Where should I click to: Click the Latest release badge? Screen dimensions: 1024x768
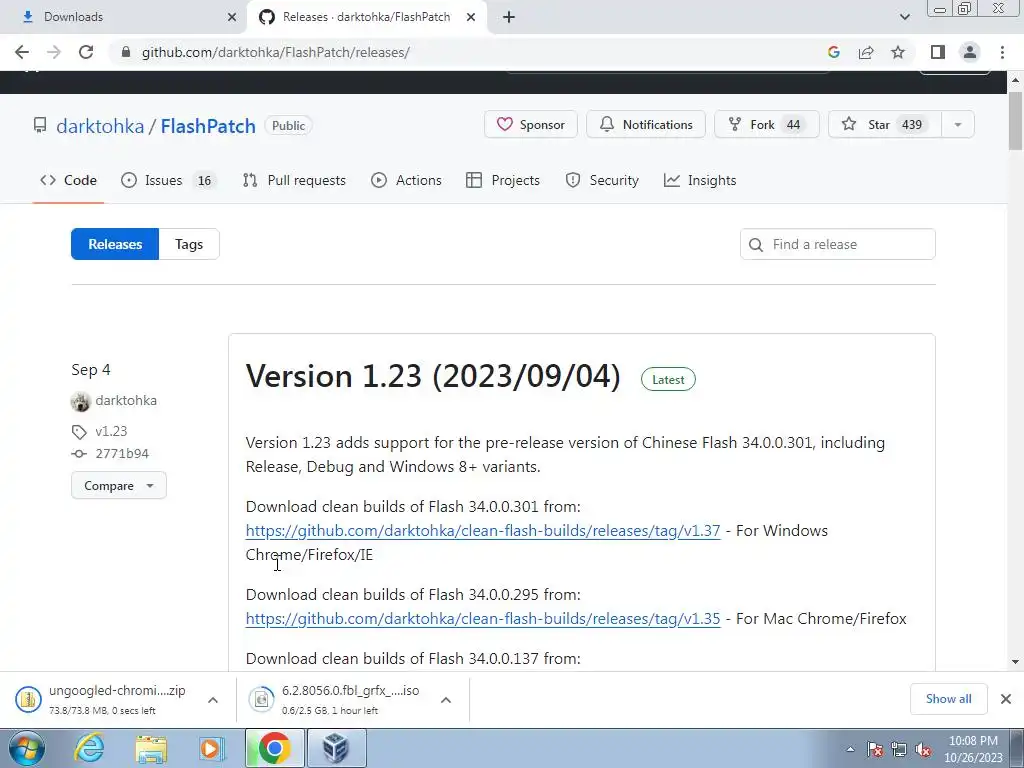(x=668, y=379)
